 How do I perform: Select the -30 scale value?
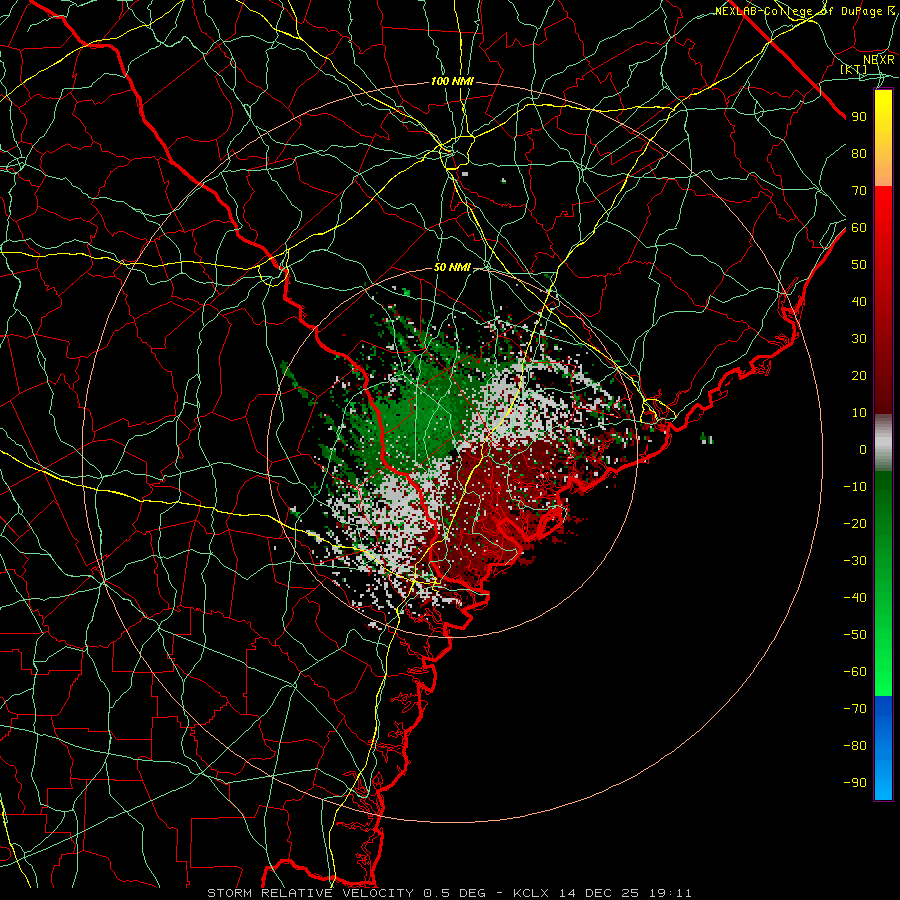click(x=855, y=561)
